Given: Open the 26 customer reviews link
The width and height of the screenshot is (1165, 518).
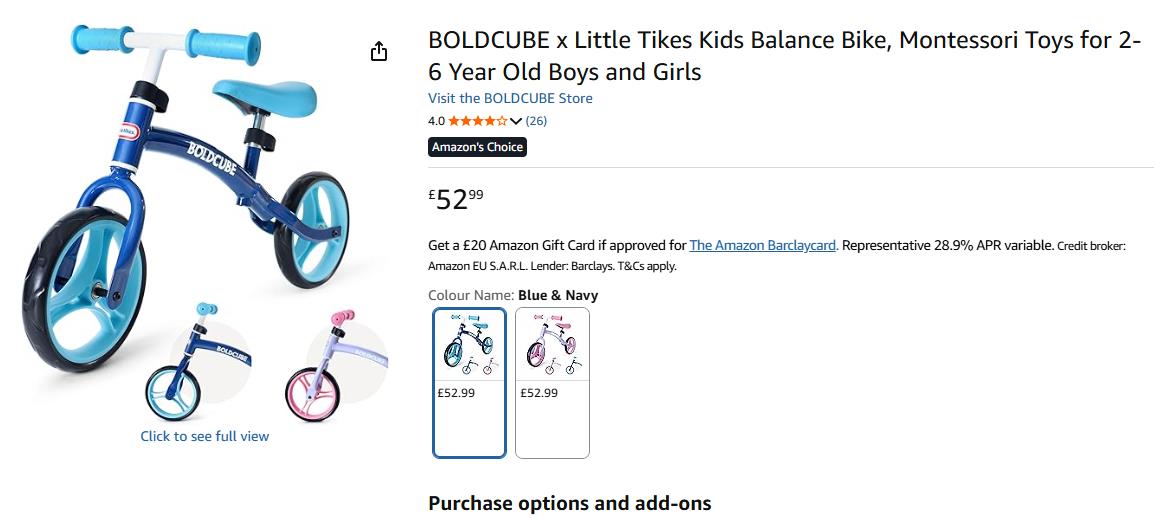Looking at the screenshot, I should tap(536, 121).
